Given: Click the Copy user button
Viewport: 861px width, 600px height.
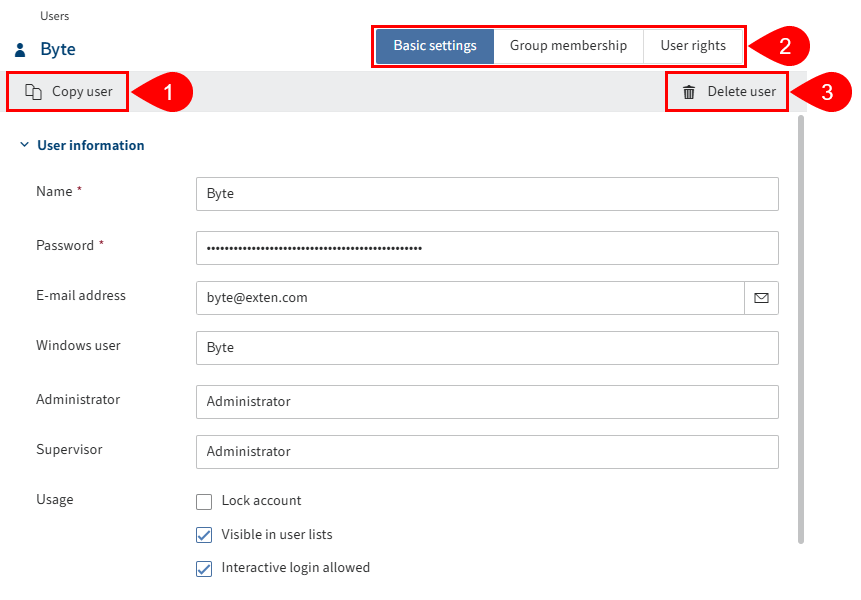Looking at the screenshot, I should (66, 91).
